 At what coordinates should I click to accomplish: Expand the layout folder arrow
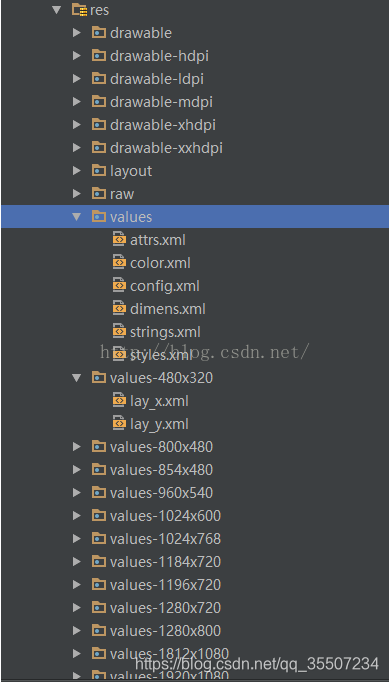77,171
